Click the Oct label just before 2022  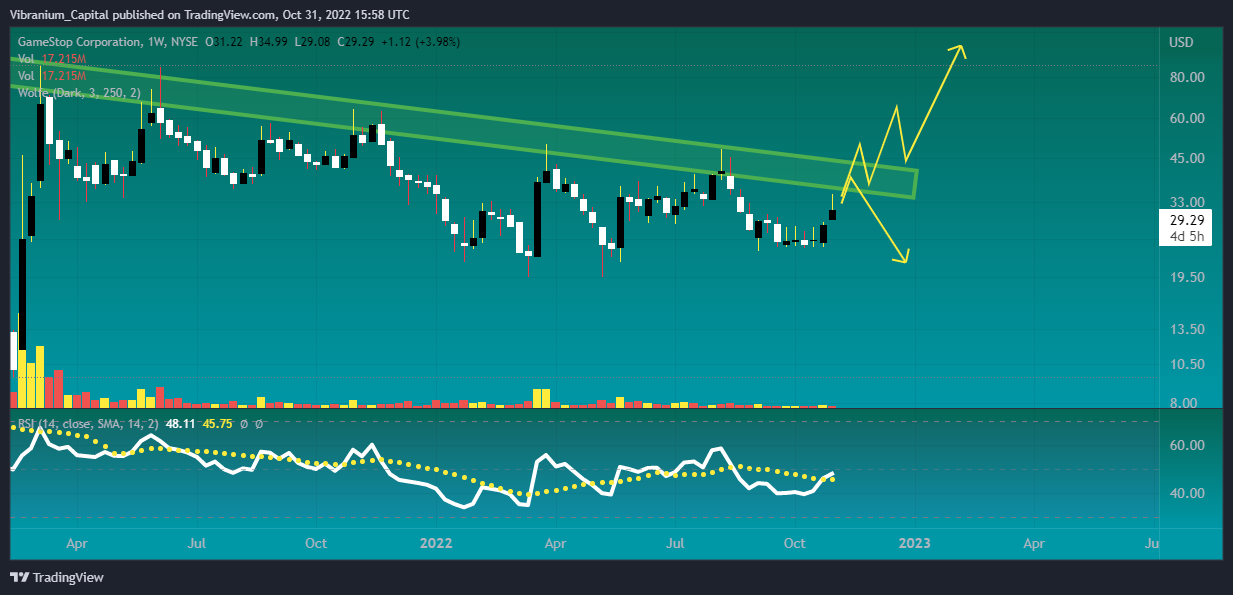(x=316, y=544)
